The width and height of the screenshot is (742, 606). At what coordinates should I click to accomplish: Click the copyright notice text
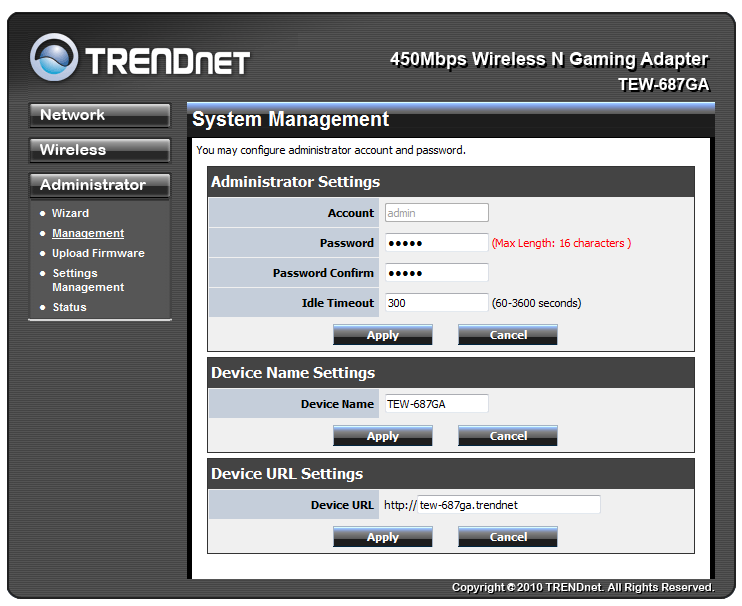(583, 588)
